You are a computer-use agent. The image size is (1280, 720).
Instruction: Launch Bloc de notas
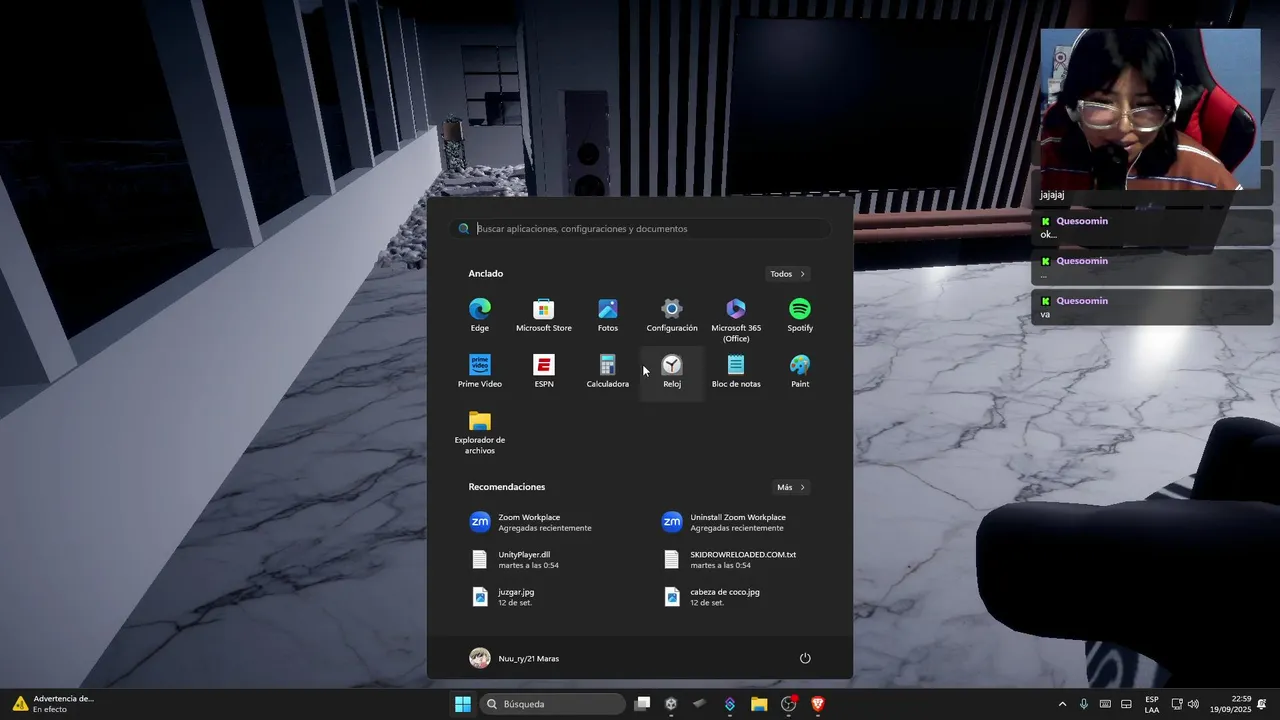[x=736, y=371]
